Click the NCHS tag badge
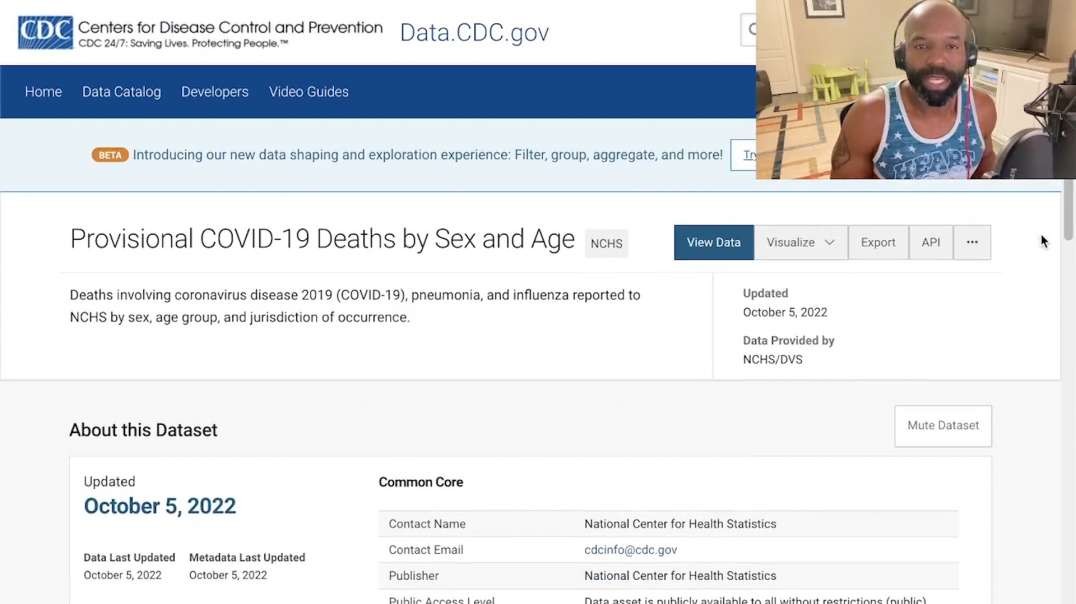This screenshot has width=1076, height=604. pyautogui.click(x=607, y=244)
